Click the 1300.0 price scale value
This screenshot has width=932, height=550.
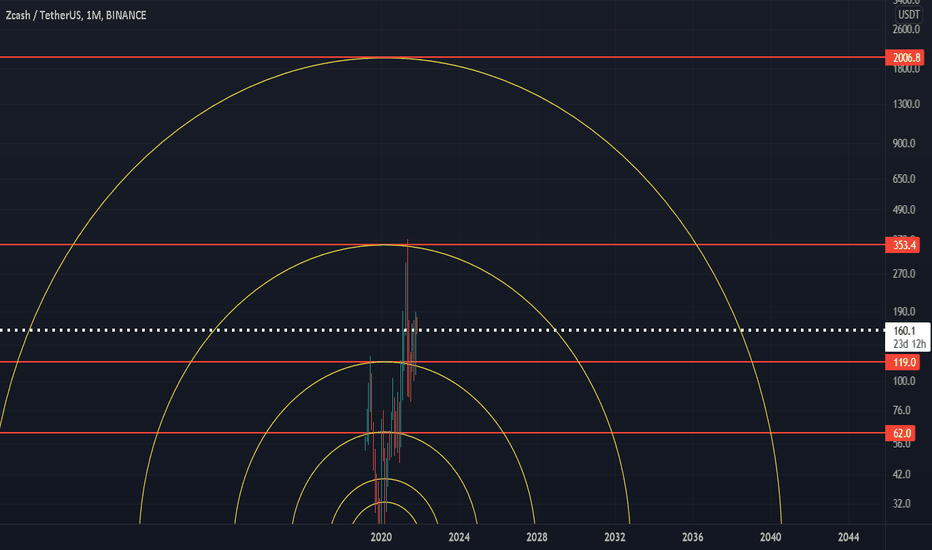(906, 104)
